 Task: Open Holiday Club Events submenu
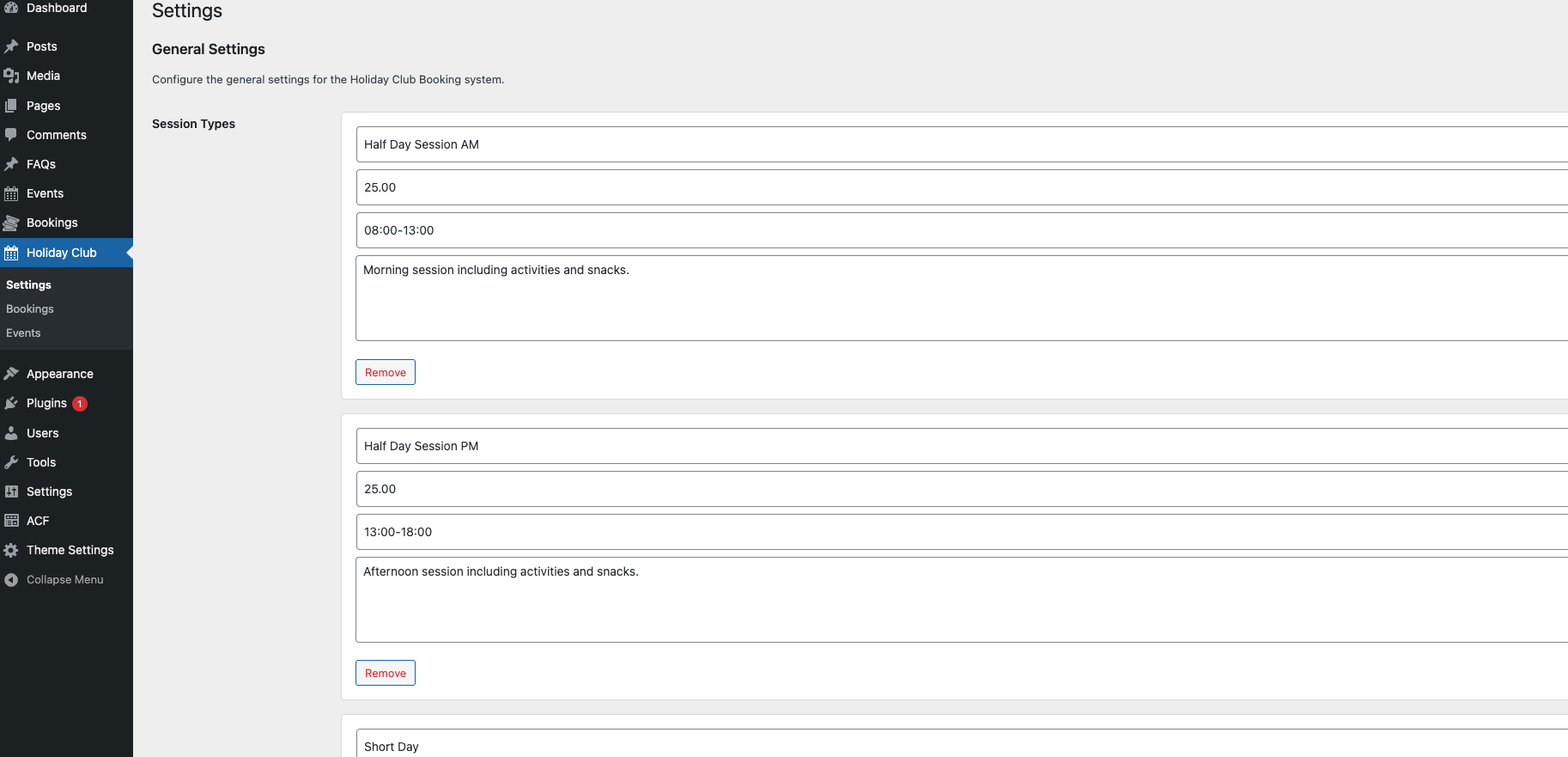[23, 333]
